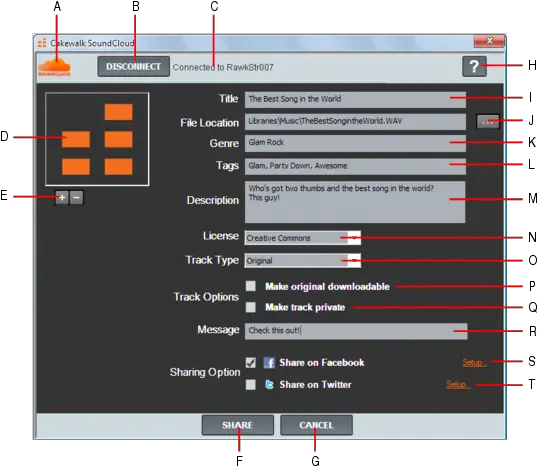Click the CANCEL button
This screenshot has height=466, width=537.
(316, 425)
